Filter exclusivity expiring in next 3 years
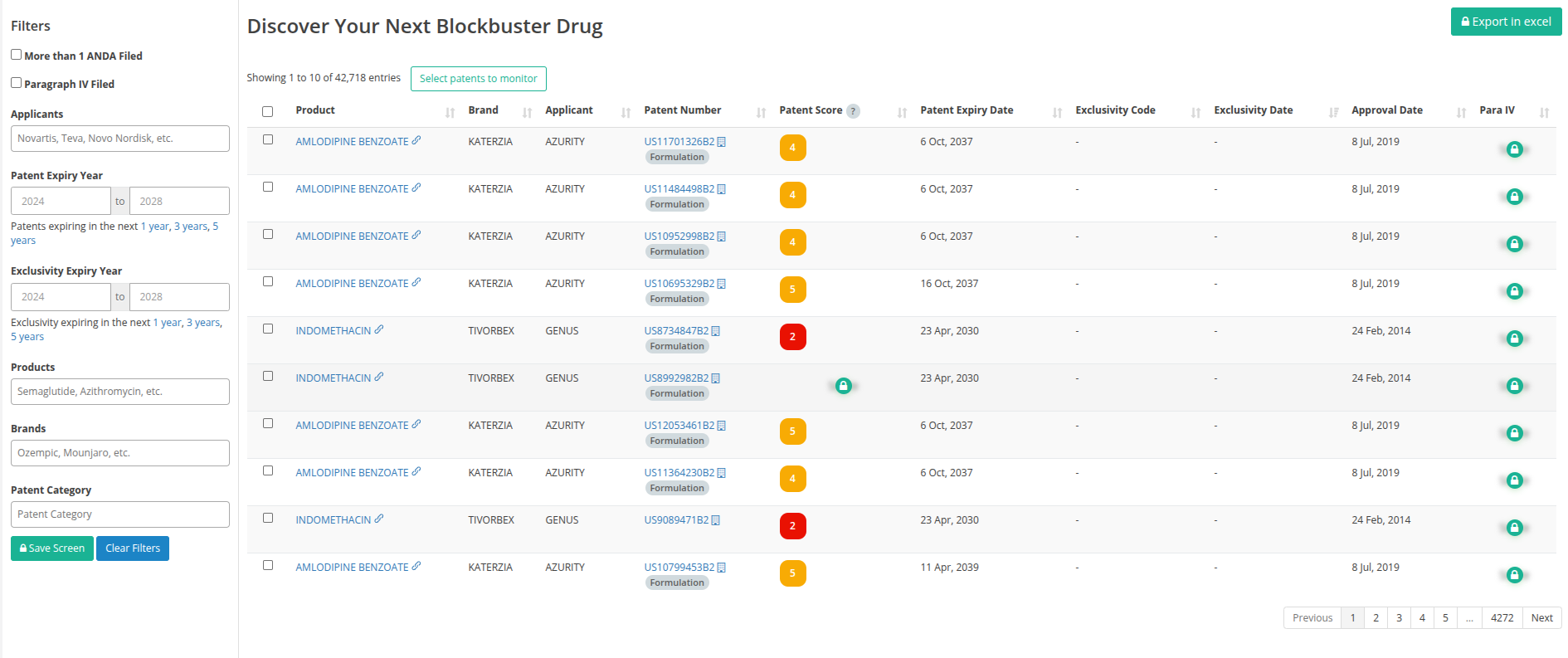The height and width of the screenshot is (658, 1568). 203,323
